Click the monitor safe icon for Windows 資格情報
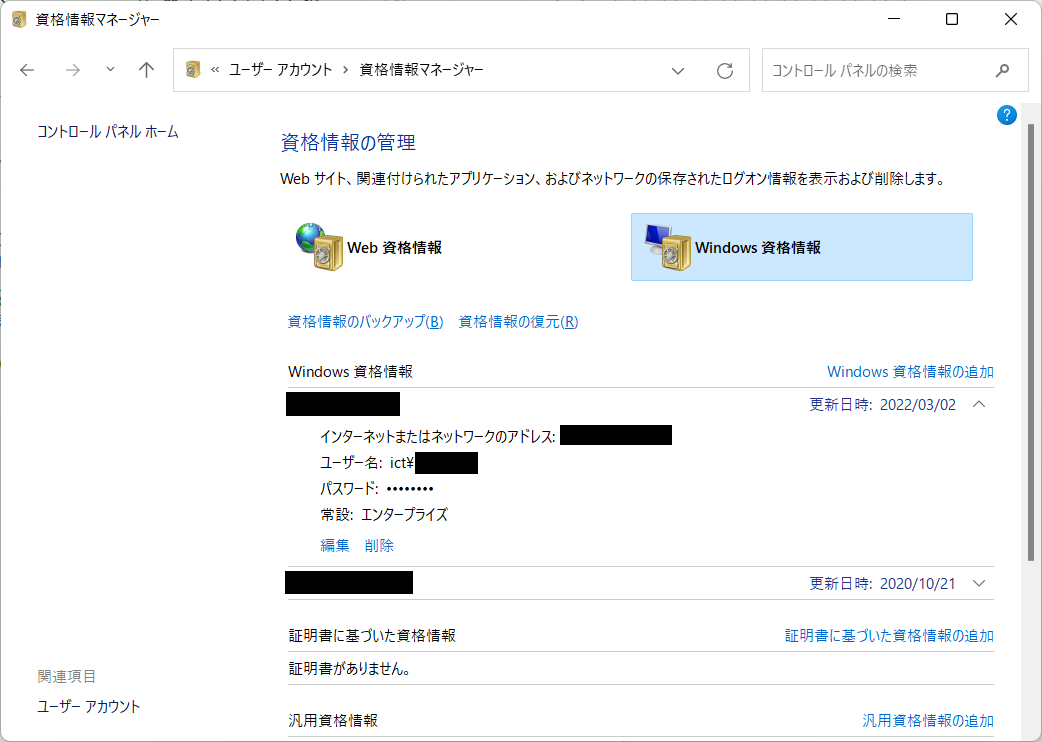The image size is (1042, 742). coord(667,247)
